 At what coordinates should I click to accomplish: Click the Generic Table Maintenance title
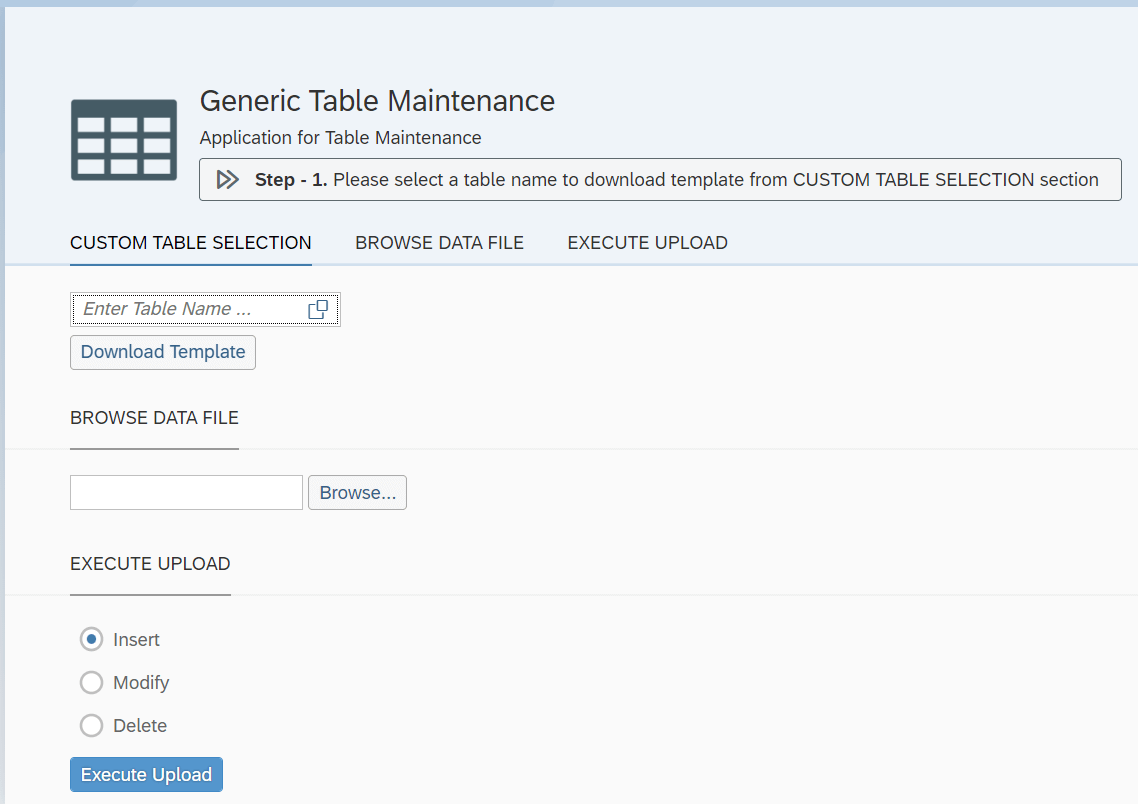click(x=377, y=101)
